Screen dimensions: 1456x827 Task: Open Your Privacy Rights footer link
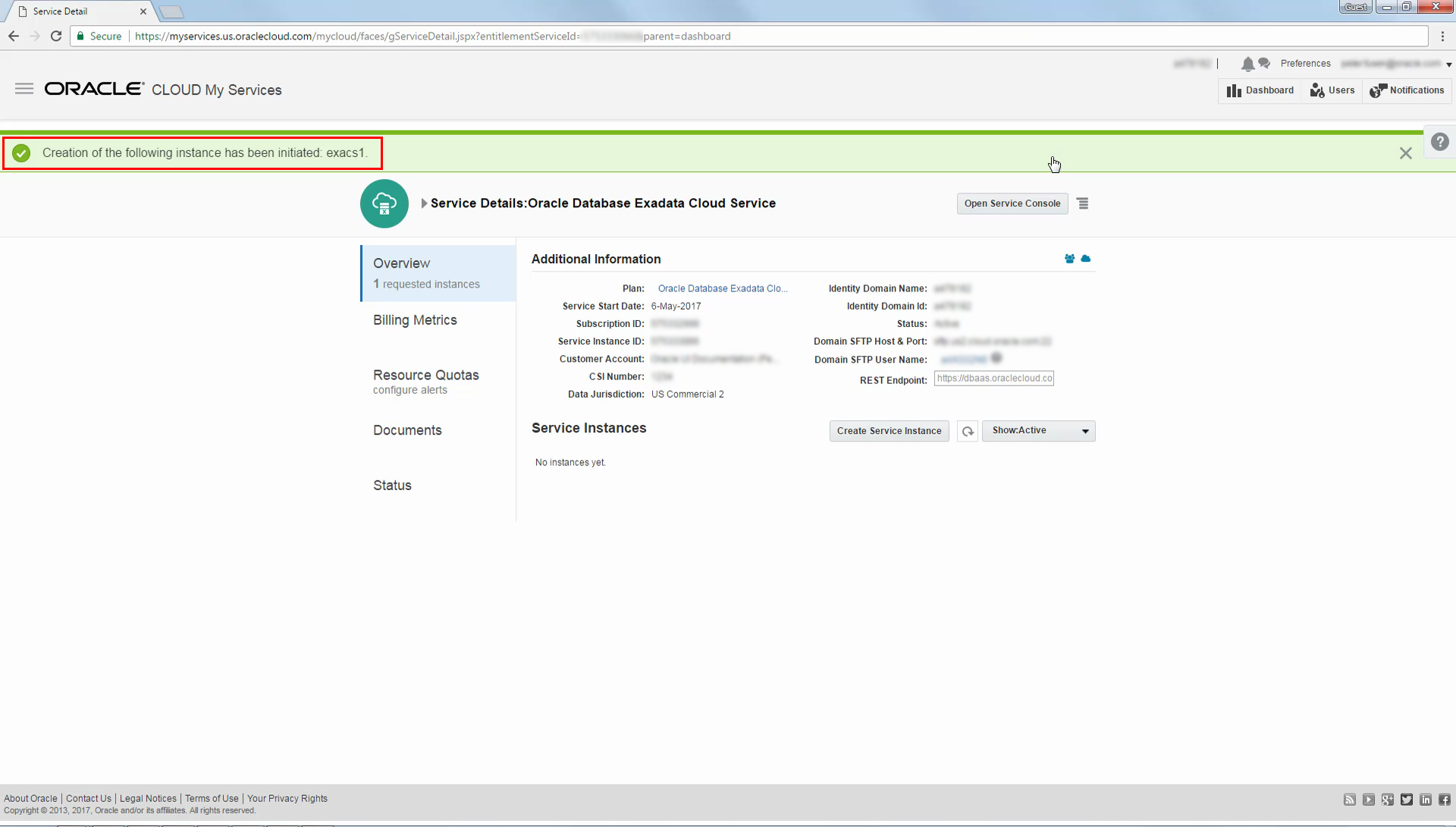click(287, 799)
